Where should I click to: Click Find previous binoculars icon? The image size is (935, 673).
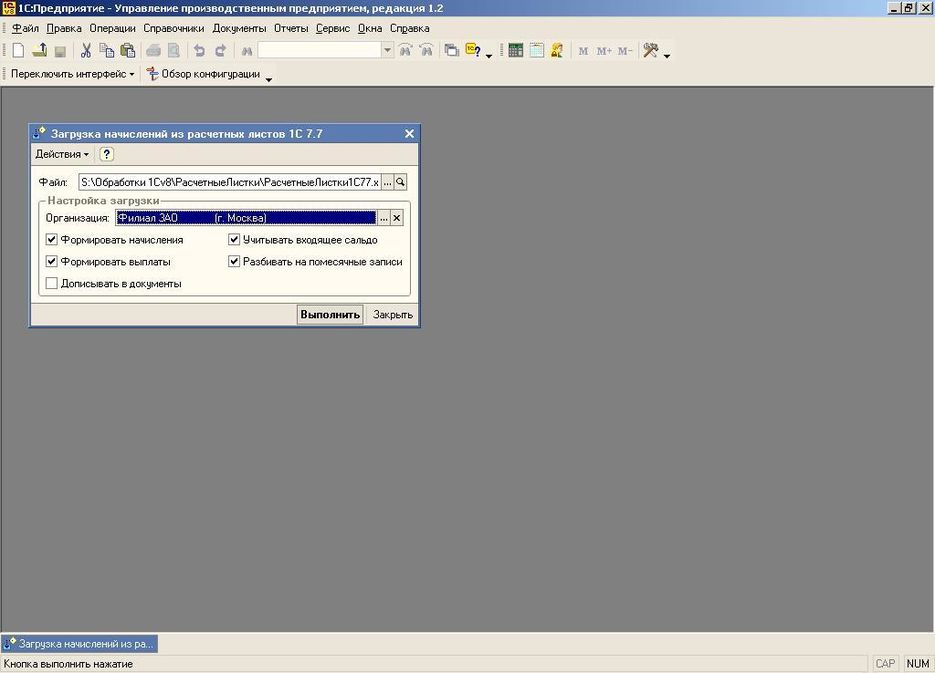coord(426,51)
